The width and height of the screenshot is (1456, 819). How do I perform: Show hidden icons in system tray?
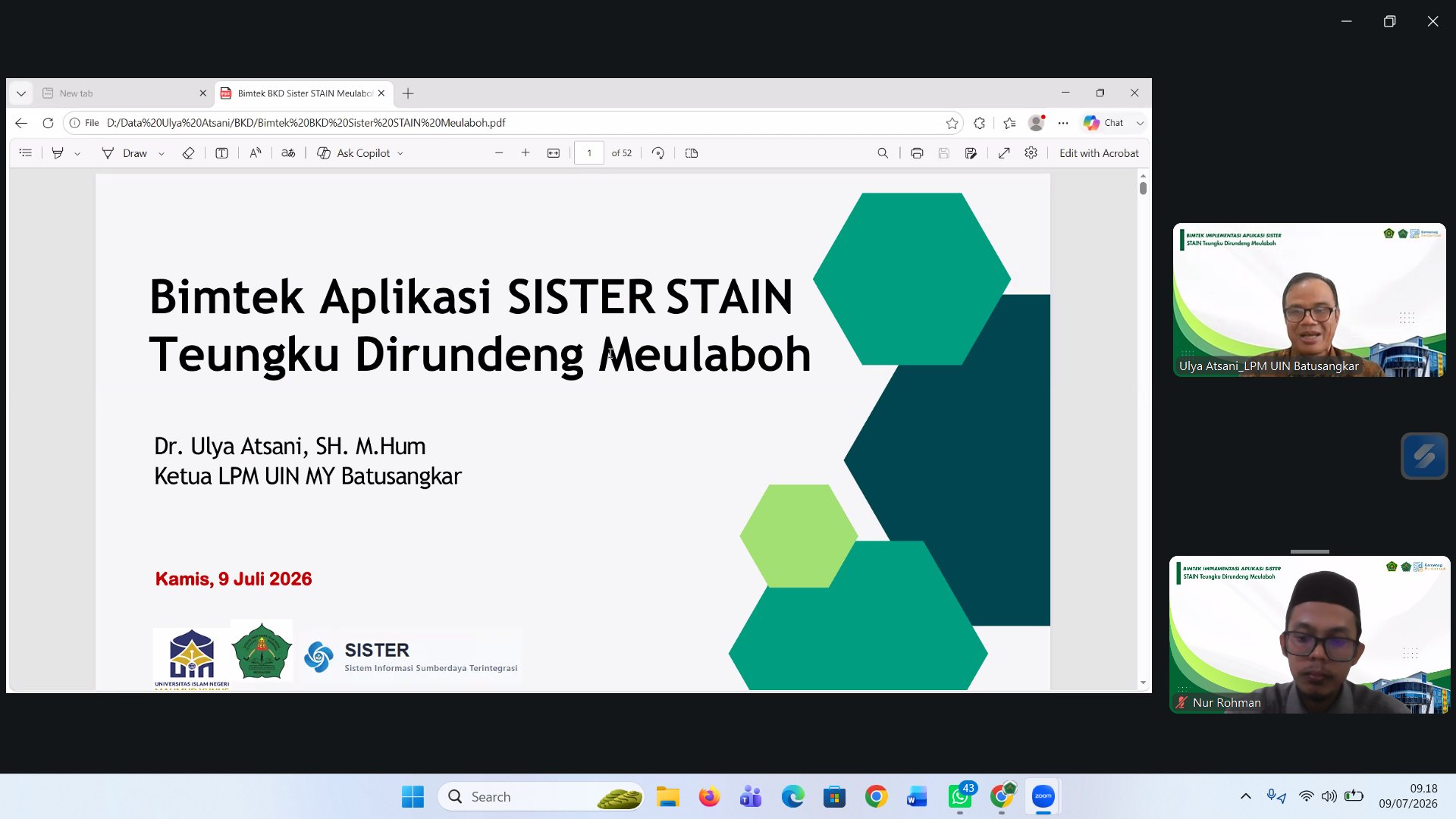click(1245, 796)
